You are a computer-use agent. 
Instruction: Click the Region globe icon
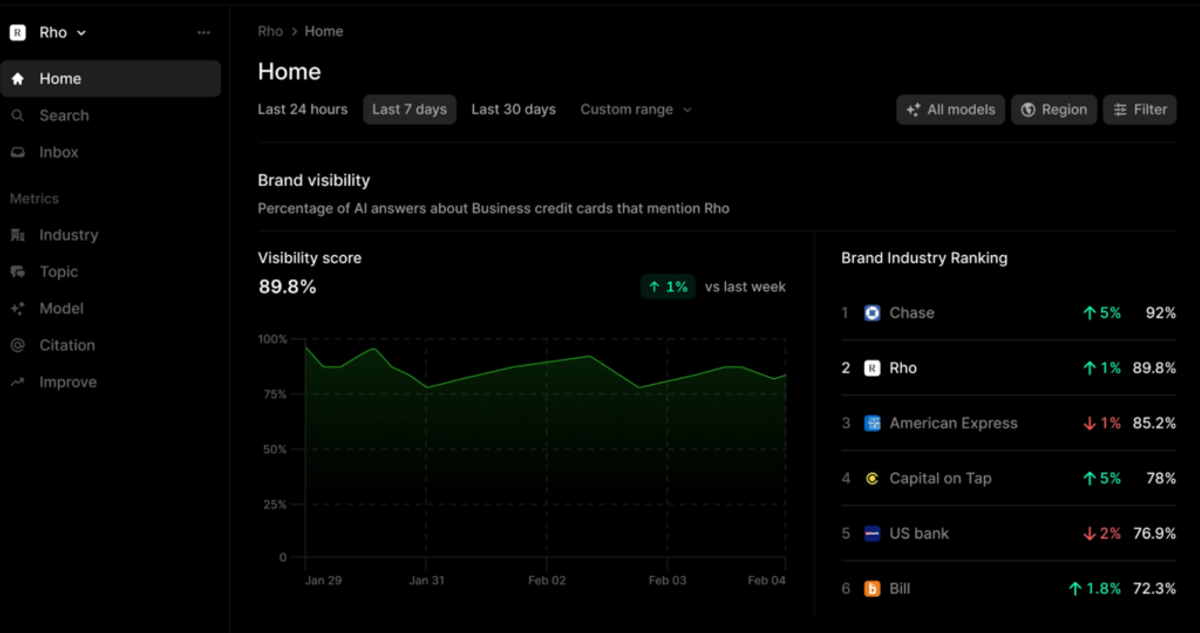tap(1030, 110)
